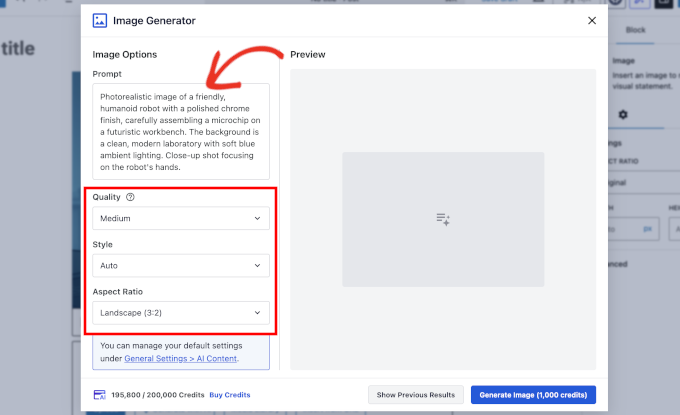Click the credits card icon in footer
The height and width of the screenshot is (415, 680).
99,395
